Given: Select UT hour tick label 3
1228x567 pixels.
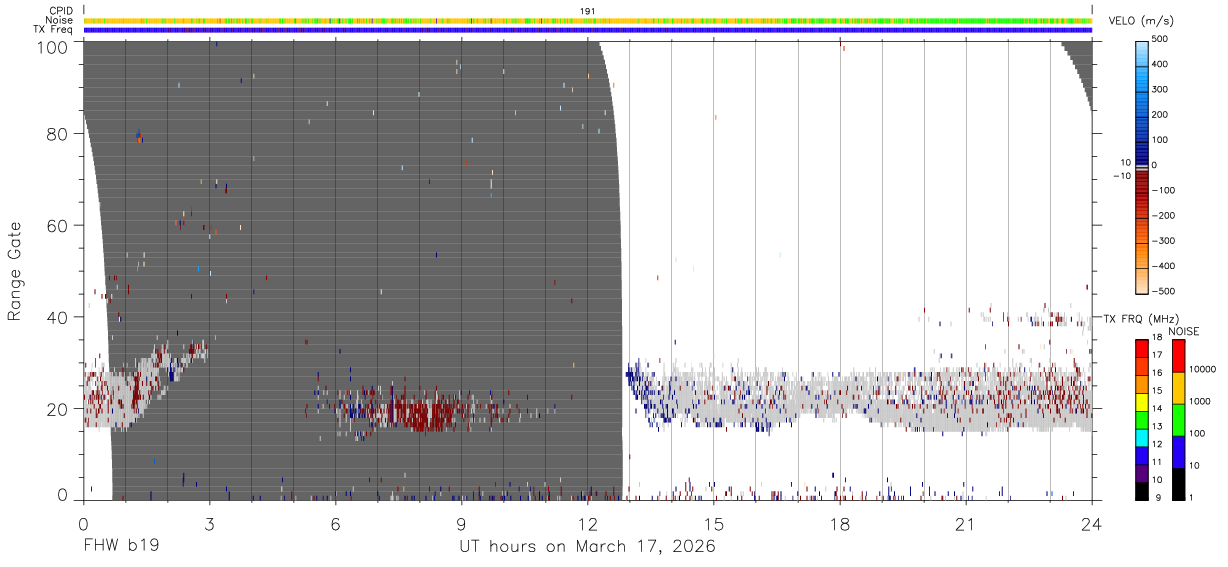Looking at the screenshot, I should coord(209,523).
